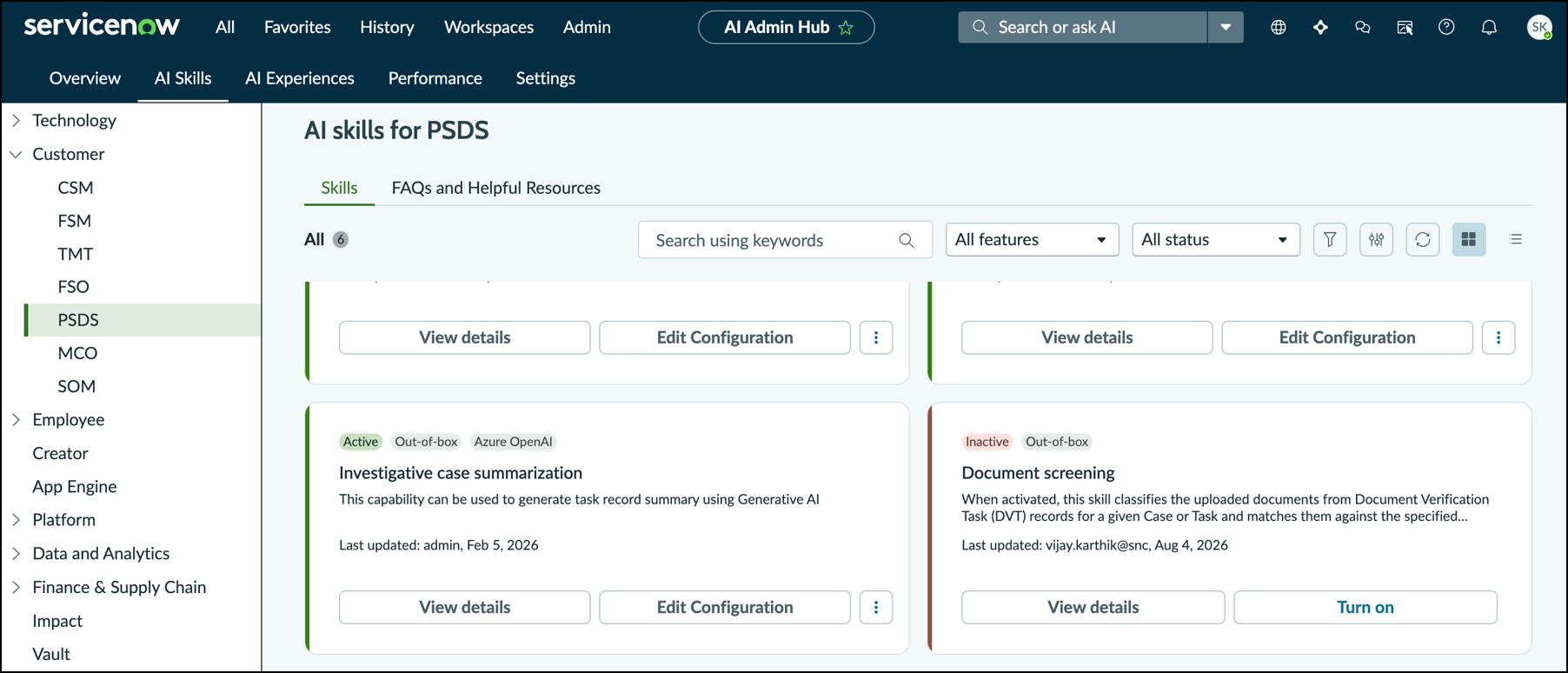The height and width of the screenshot is (673, 1568).
Task: Expand the Platform category
Action: (x=16, y=520)
